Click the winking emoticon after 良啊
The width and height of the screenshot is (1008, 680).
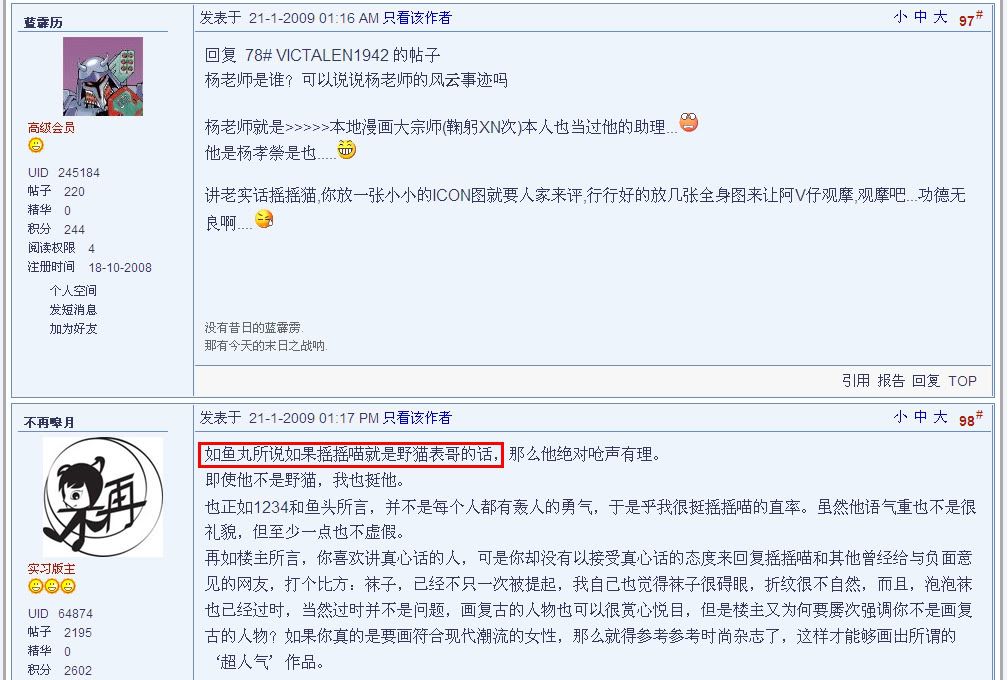click(x=264, y=220)
